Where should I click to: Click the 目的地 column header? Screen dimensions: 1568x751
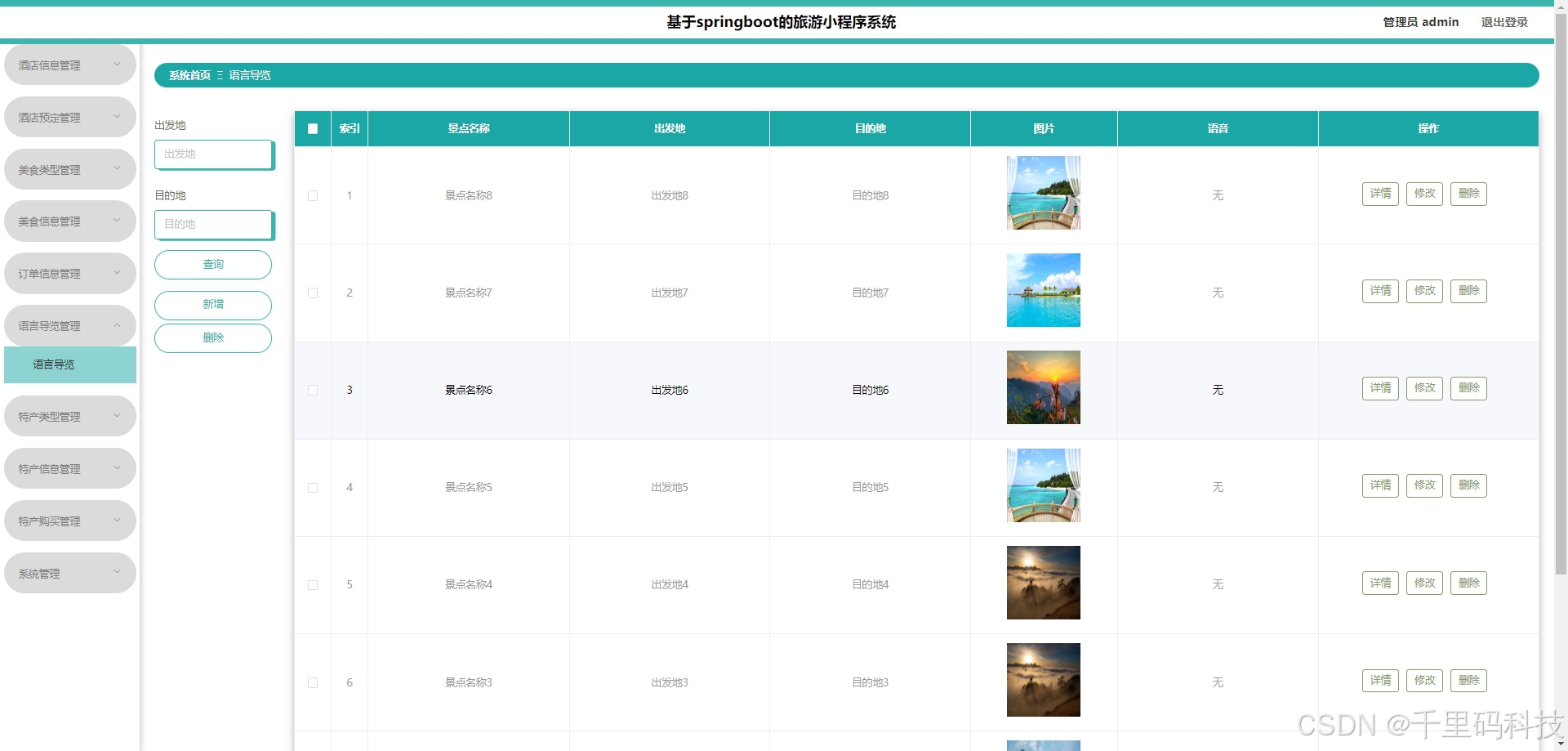[x=871, y=128]
